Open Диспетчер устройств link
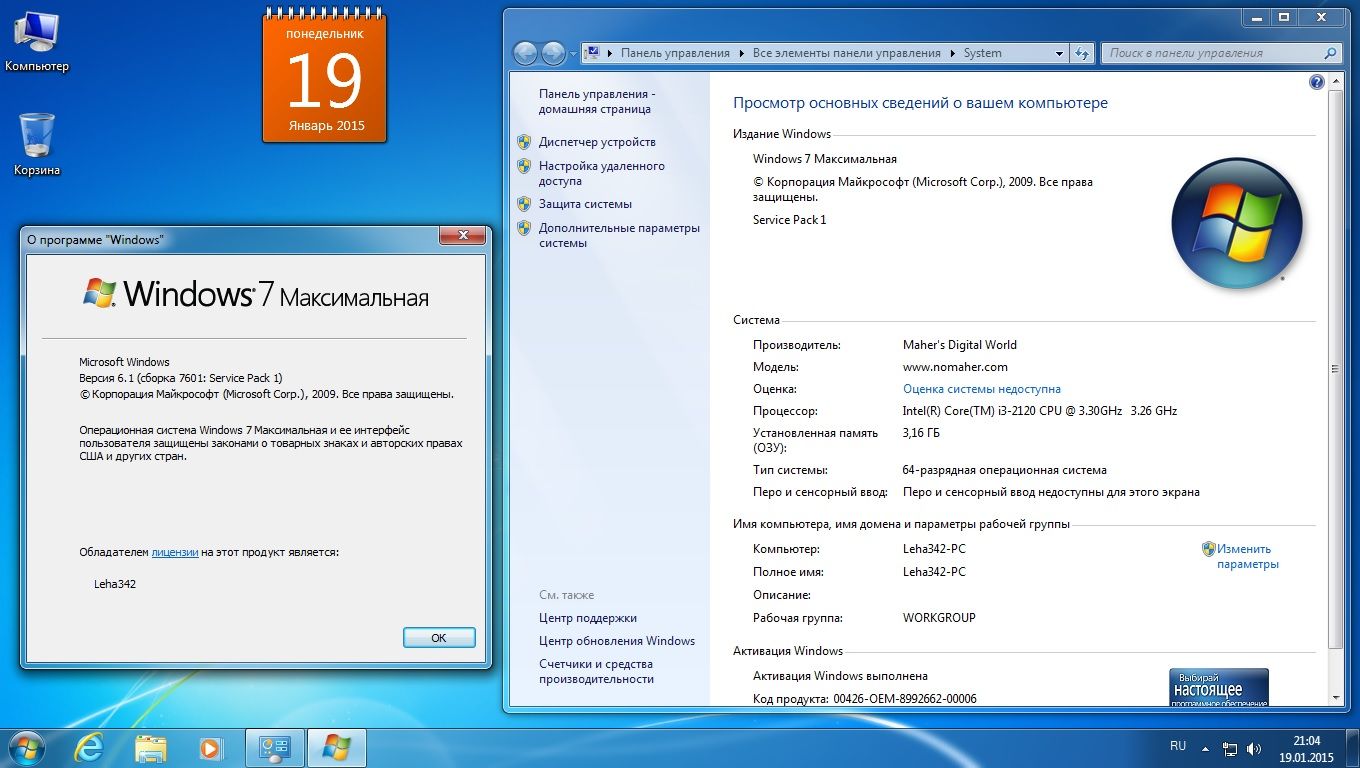The height and width of the screenshot is (768, 1360). pos(597,142)
